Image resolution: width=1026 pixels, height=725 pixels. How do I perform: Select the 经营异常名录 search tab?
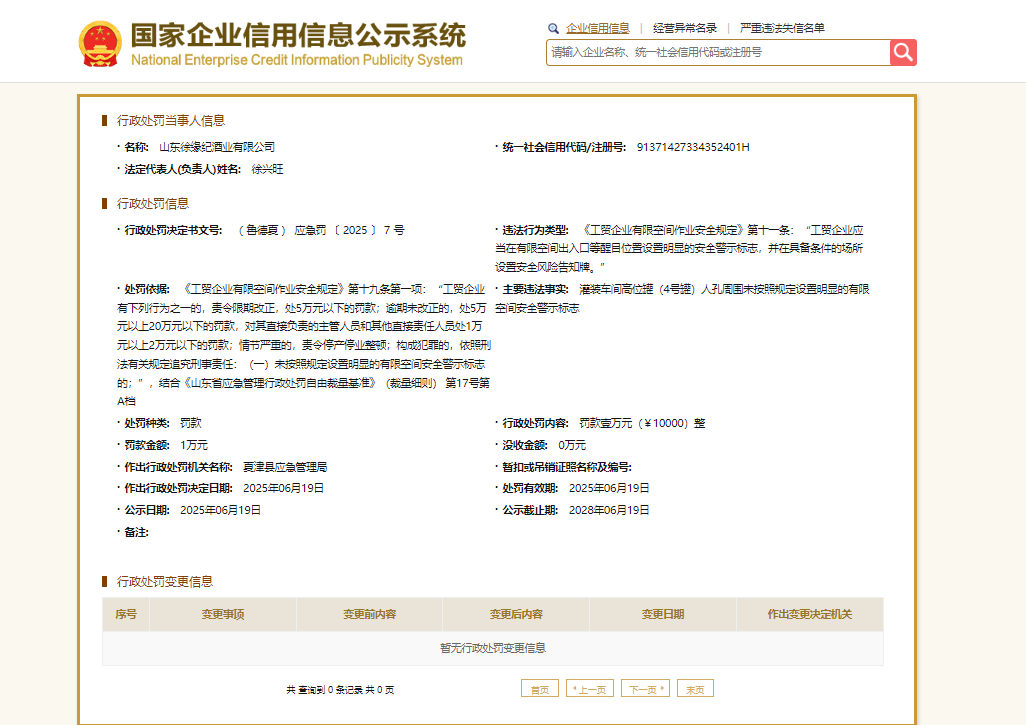tap(684, 28)
